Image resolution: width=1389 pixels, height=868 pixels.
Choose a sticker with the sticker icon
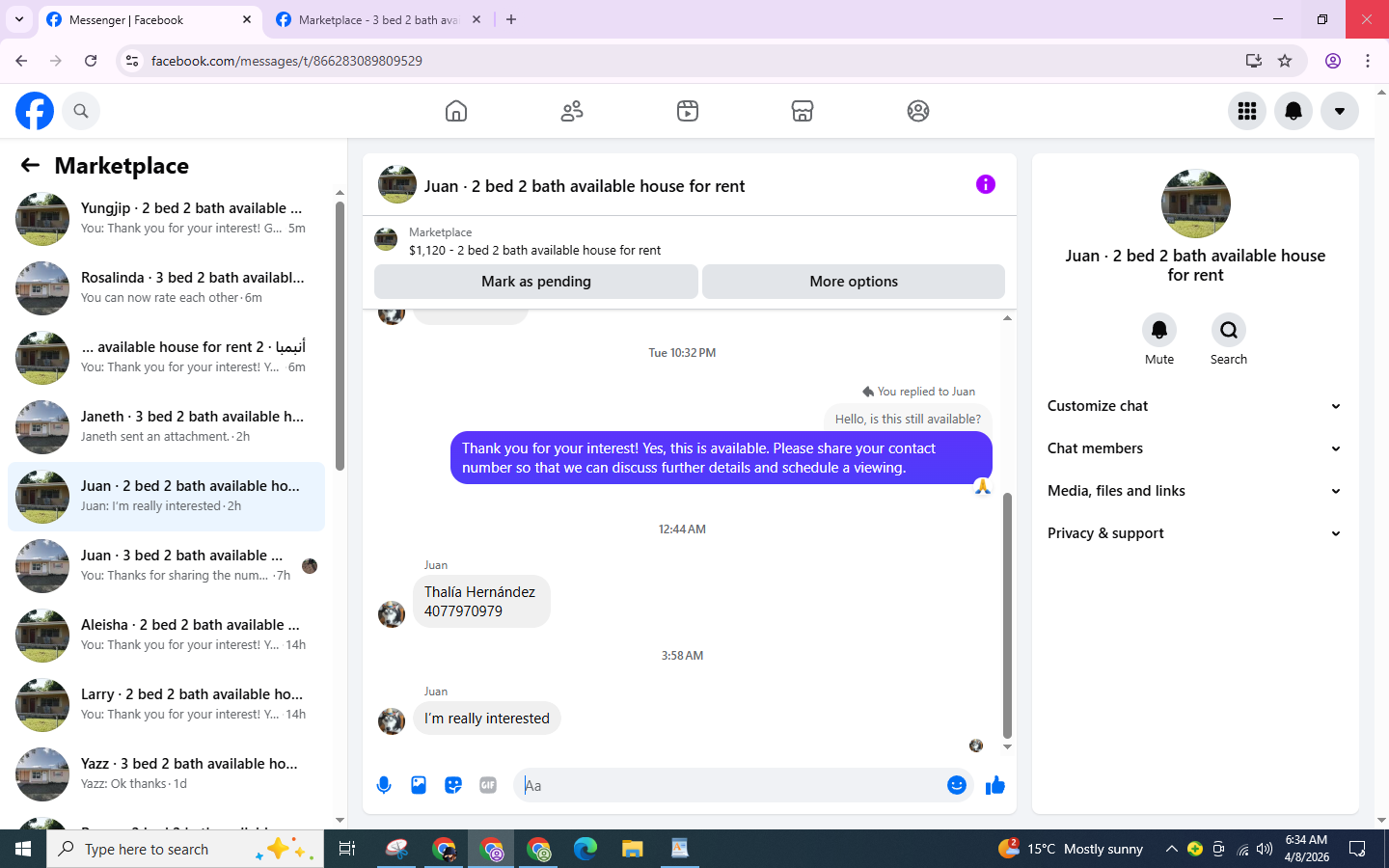(x=453, y=785)
